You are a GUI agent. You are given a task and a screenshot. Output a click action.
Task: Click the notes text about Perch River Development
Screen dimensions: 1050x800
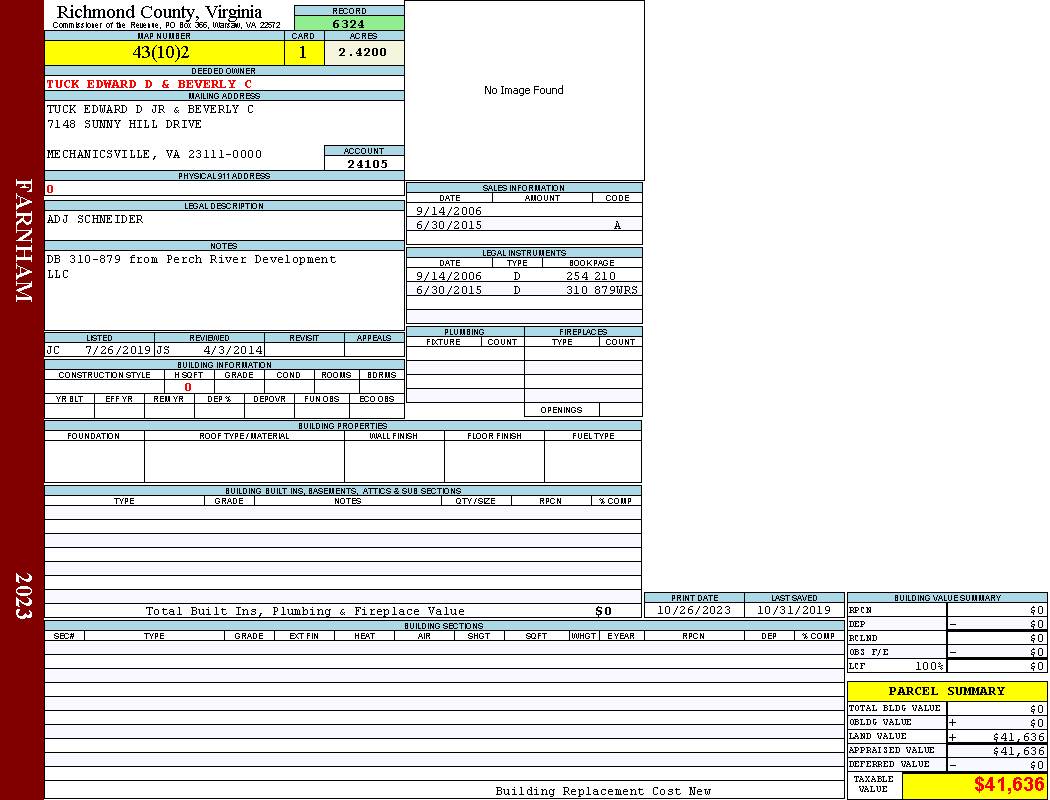(191, 260)
